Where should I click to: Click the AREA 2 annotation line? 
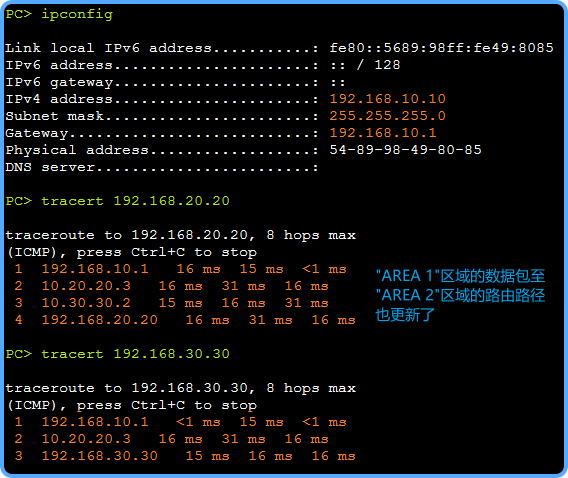460,295
